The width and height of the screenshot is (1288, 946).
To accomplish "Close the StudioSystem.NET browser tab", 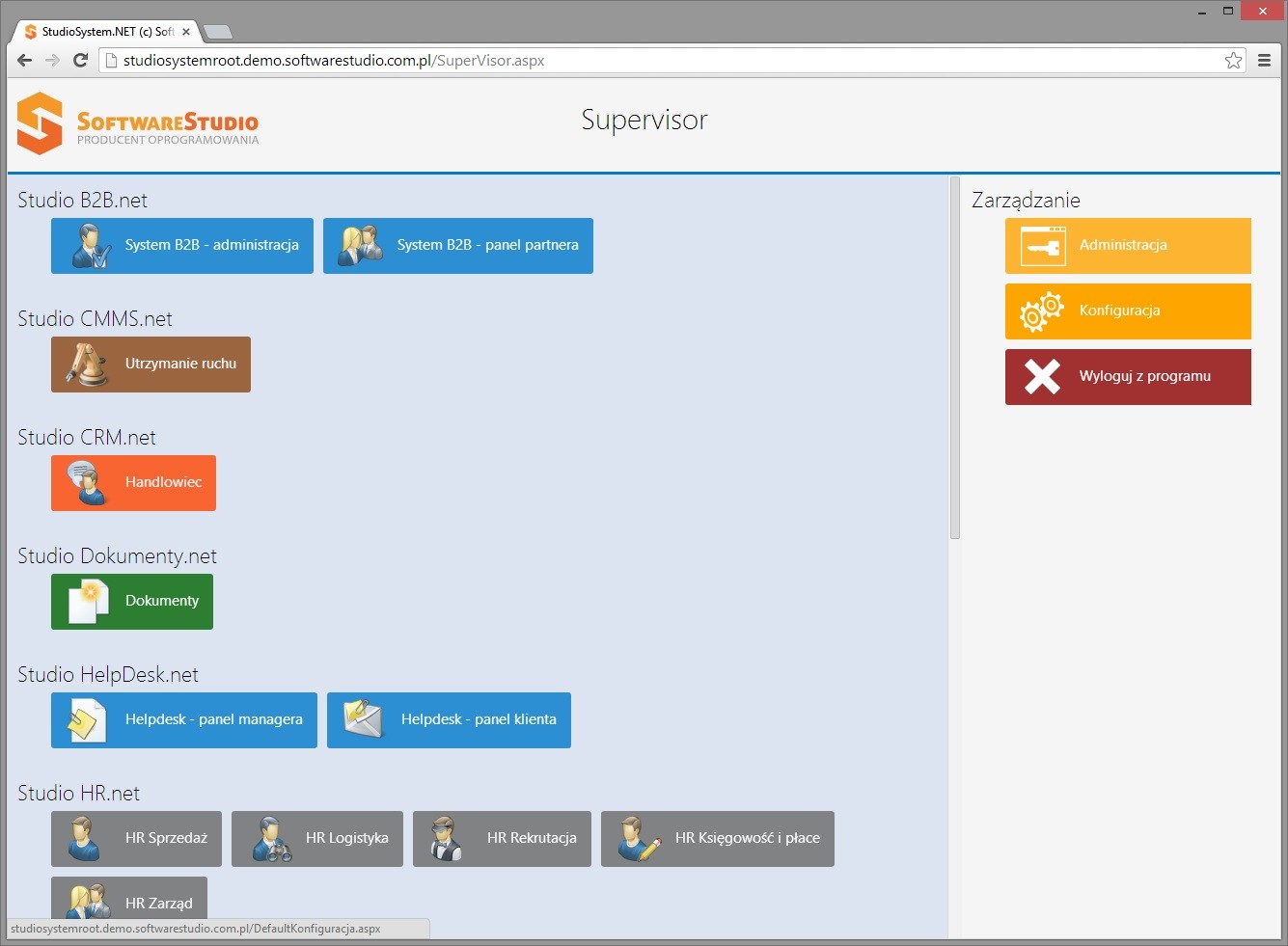I will click(186, 32).
